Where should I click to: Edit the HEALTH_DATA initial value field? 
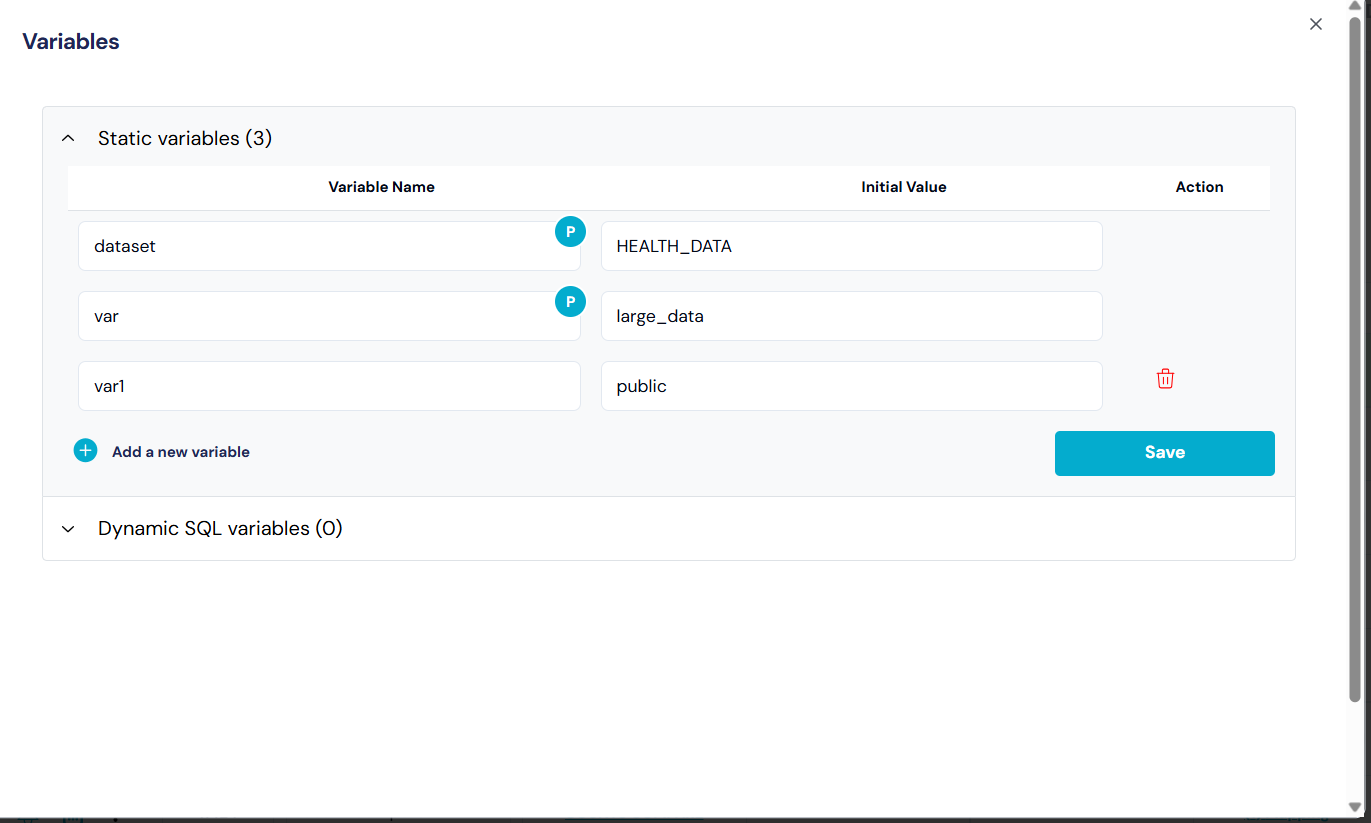[851, 246]
